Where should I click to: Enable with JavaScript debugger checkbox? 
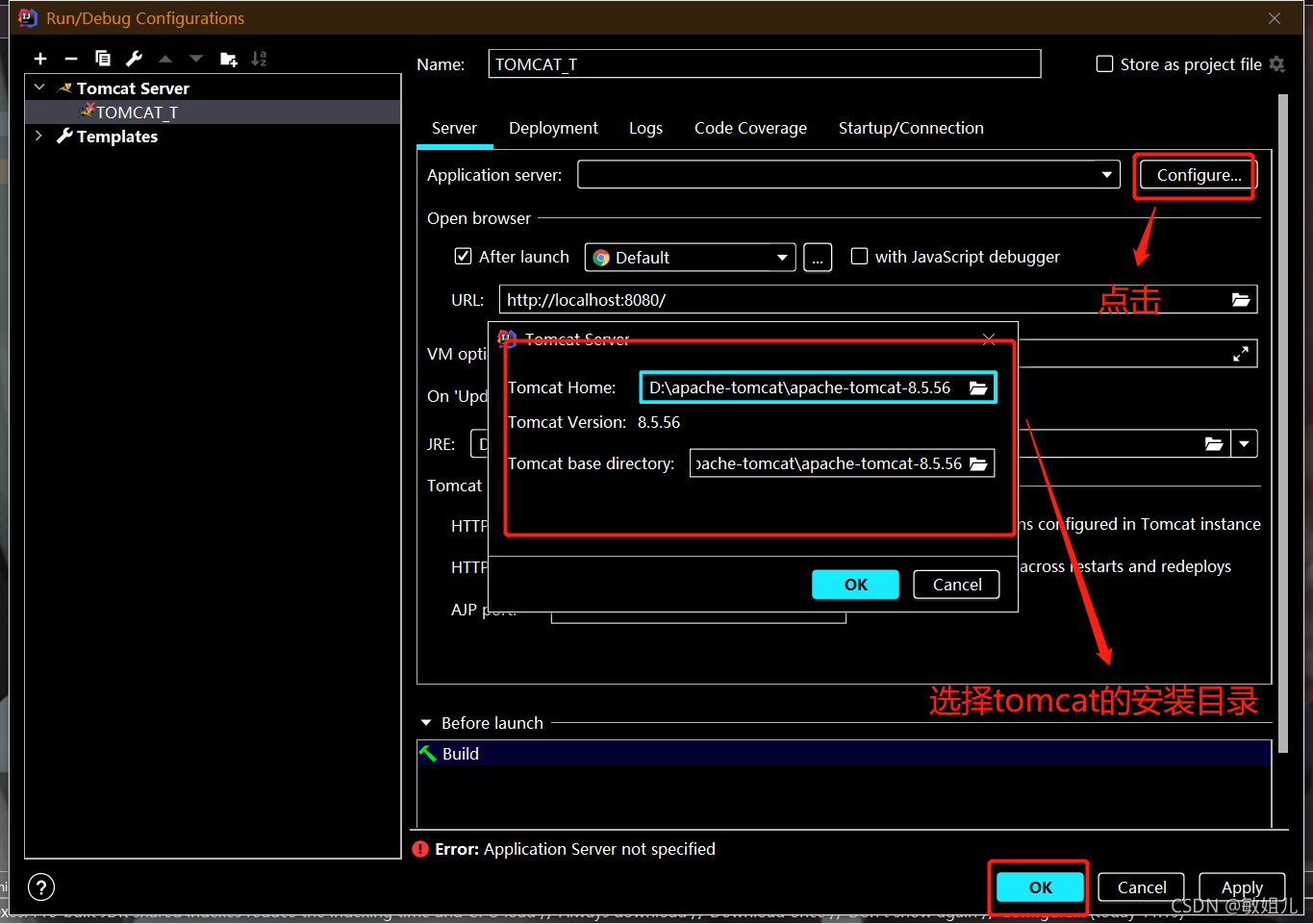(x=860, y=257)
